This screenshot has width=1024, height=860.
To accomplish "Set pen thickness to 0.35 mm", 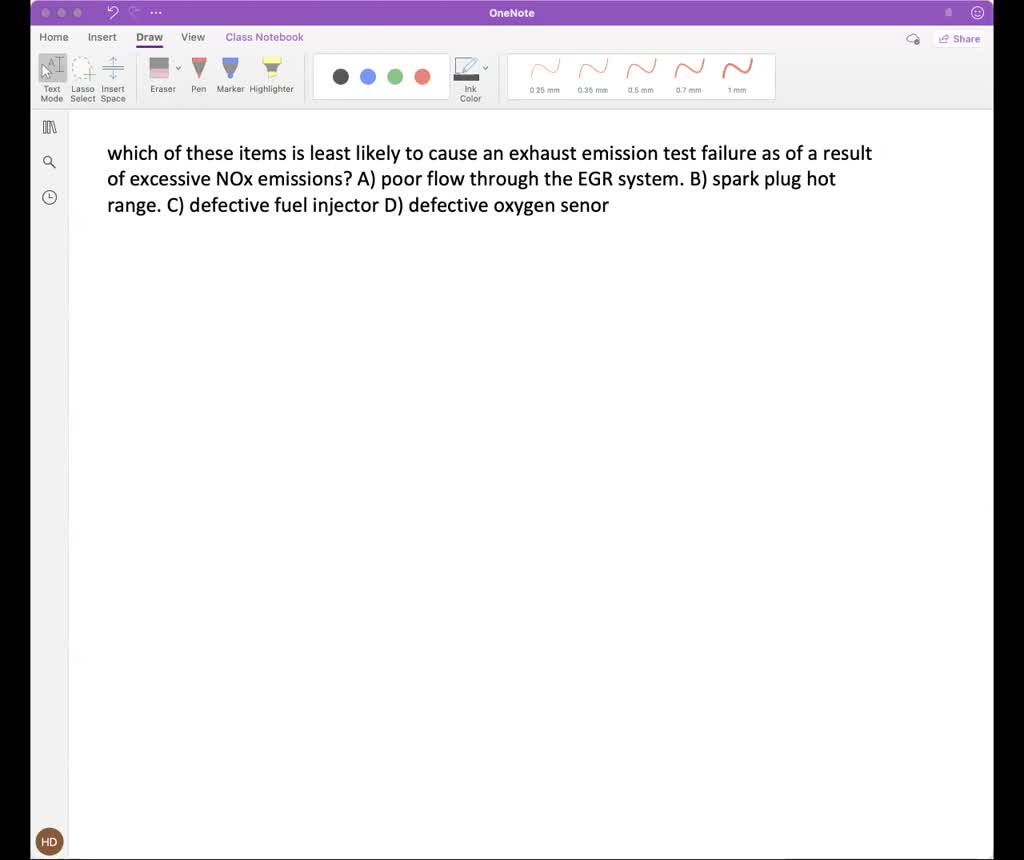I will pyautogui.click(x=593, y=76).
